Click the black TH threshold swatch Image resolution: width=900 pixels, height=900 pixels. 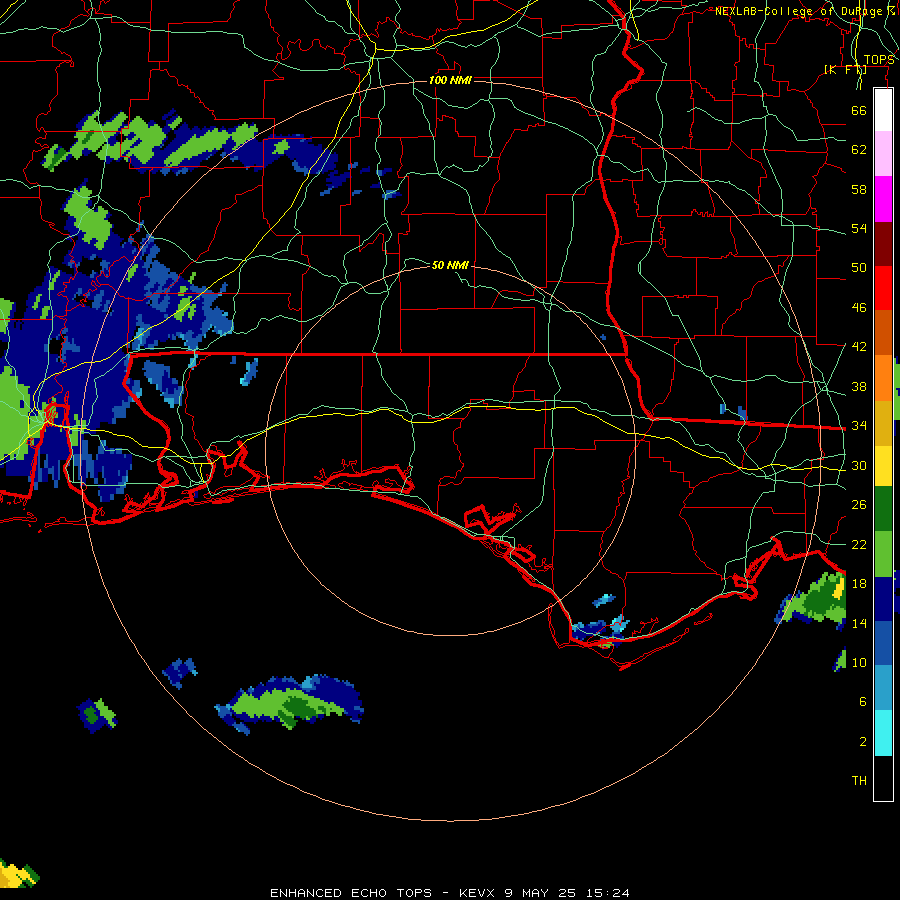tap(883, 778)
